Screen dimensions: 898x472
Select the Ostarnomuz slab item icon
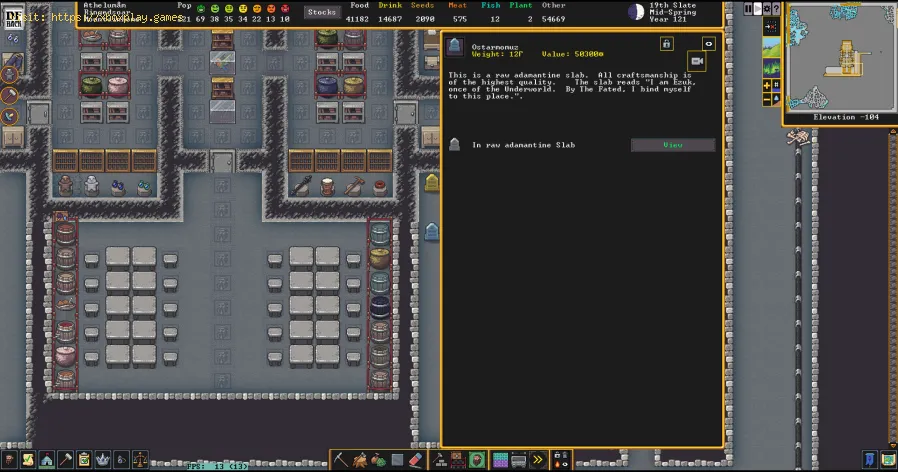click(x=456, y=47)
